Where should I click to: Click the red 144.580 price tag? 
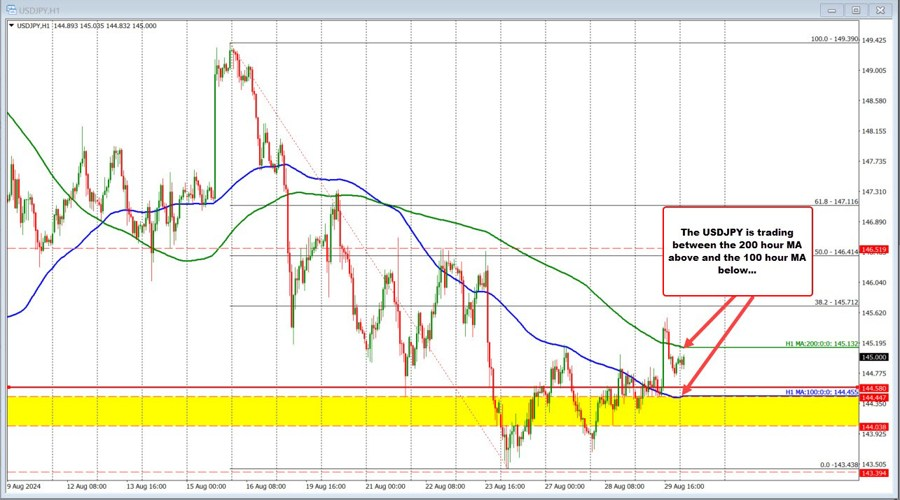(874, 389)
